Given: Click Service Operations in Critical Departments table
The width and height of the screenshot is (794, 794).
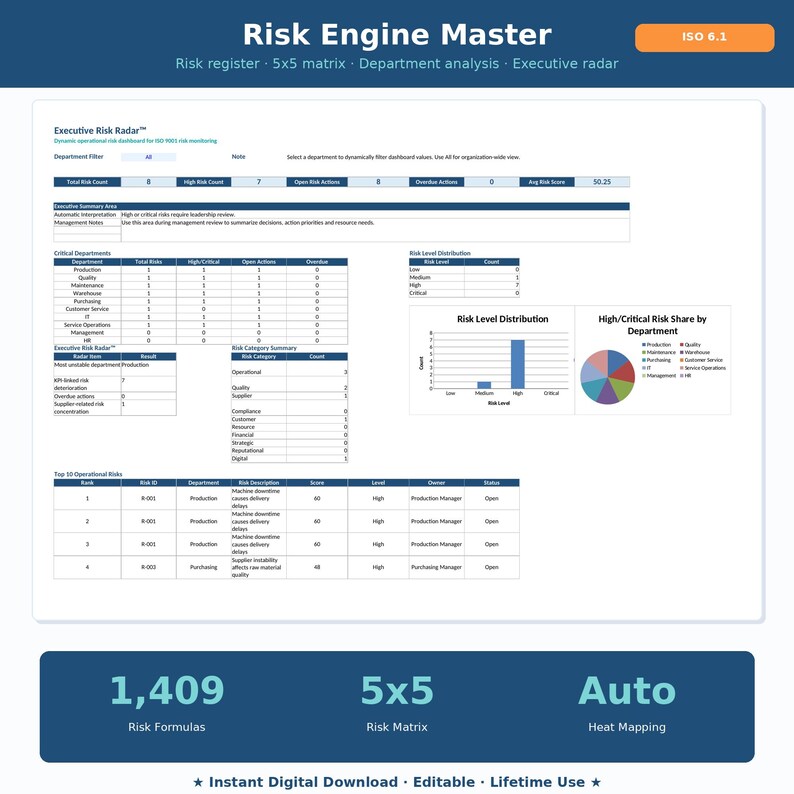Looking at the screenshot, I should [87, 325].
